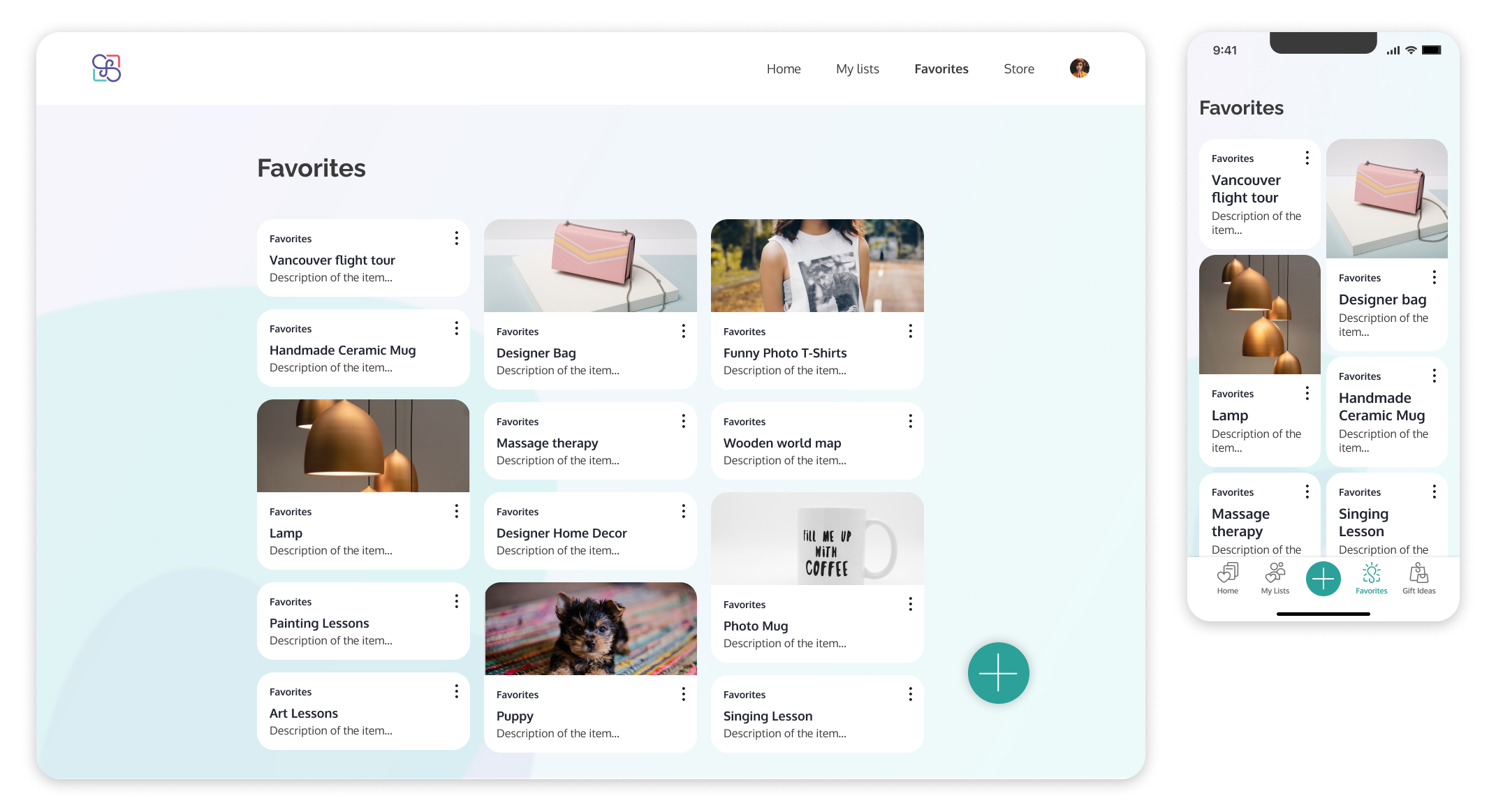Open Store in top navigation
The width and height of the screenshot is (1496, 812).
[1018, 69]
